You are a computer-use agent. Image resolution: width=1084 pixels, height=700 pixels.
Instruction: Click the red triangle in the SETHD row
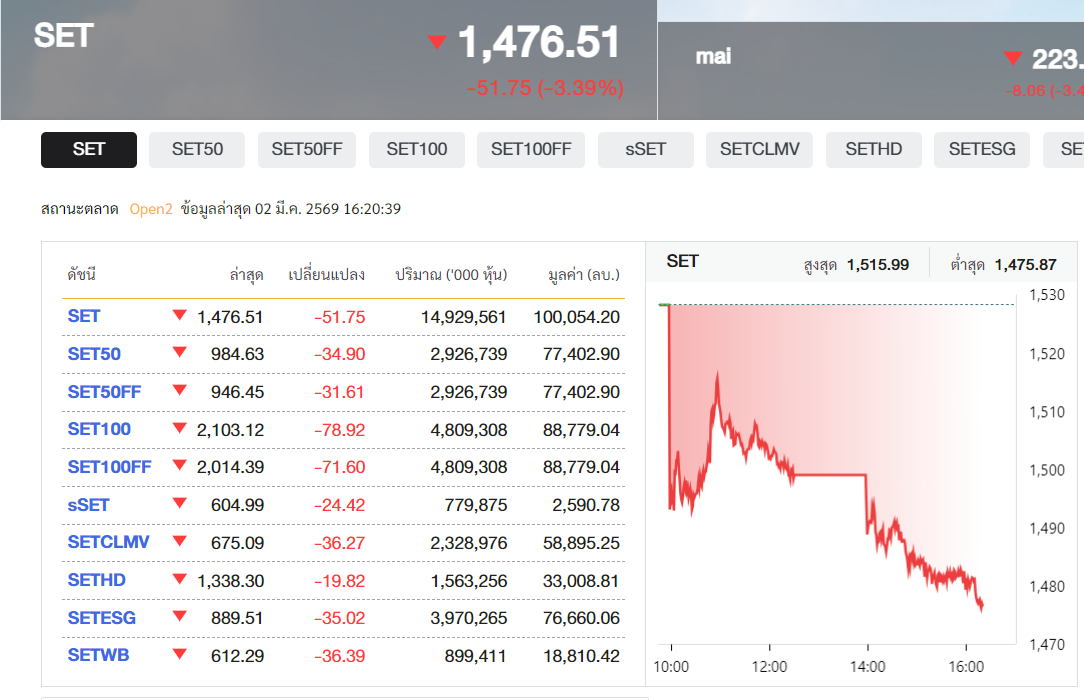180,579
